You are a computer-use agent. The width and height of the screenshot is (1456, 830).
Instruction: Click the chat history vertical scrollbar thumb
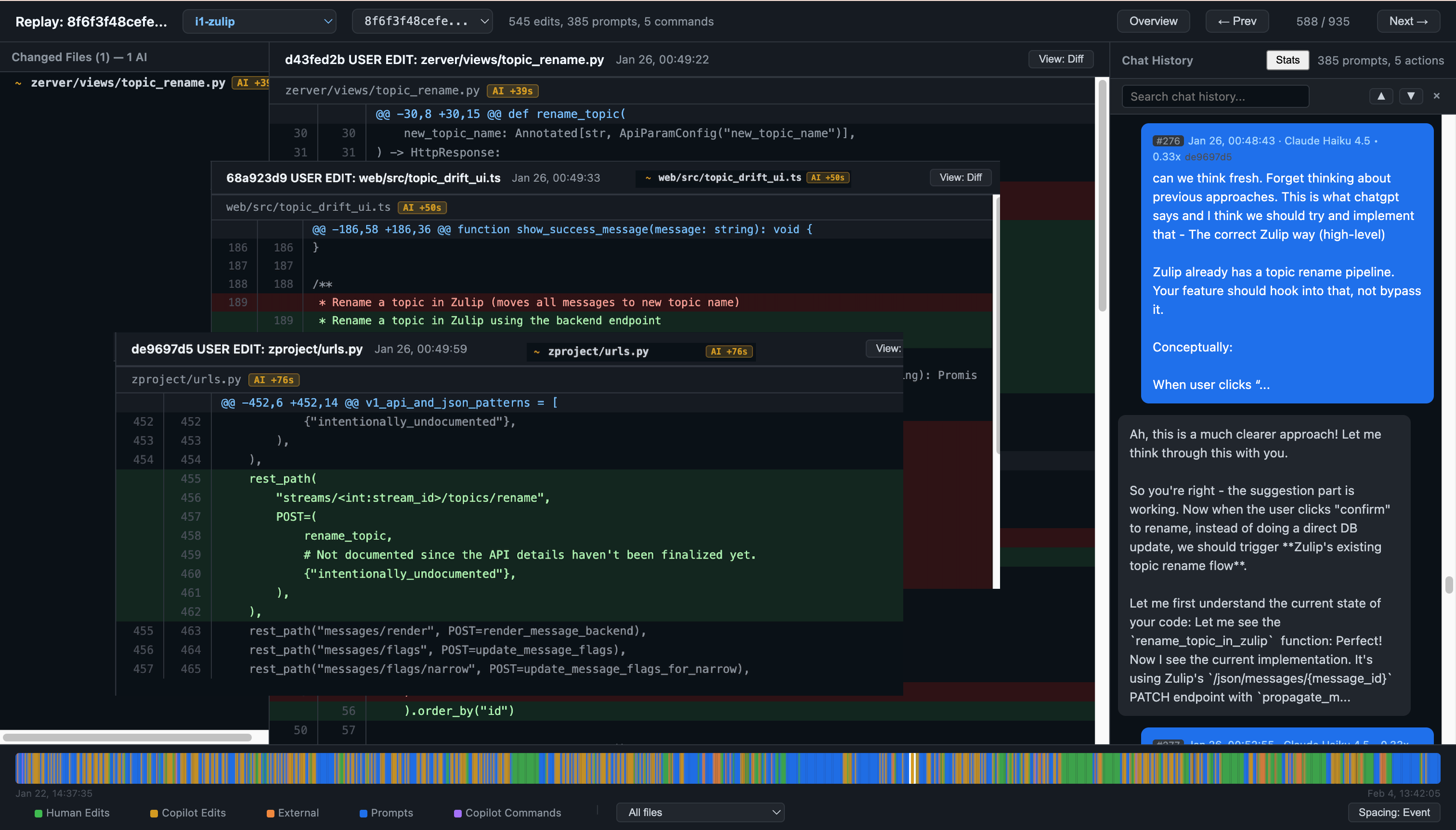[x=1449, y=585]
